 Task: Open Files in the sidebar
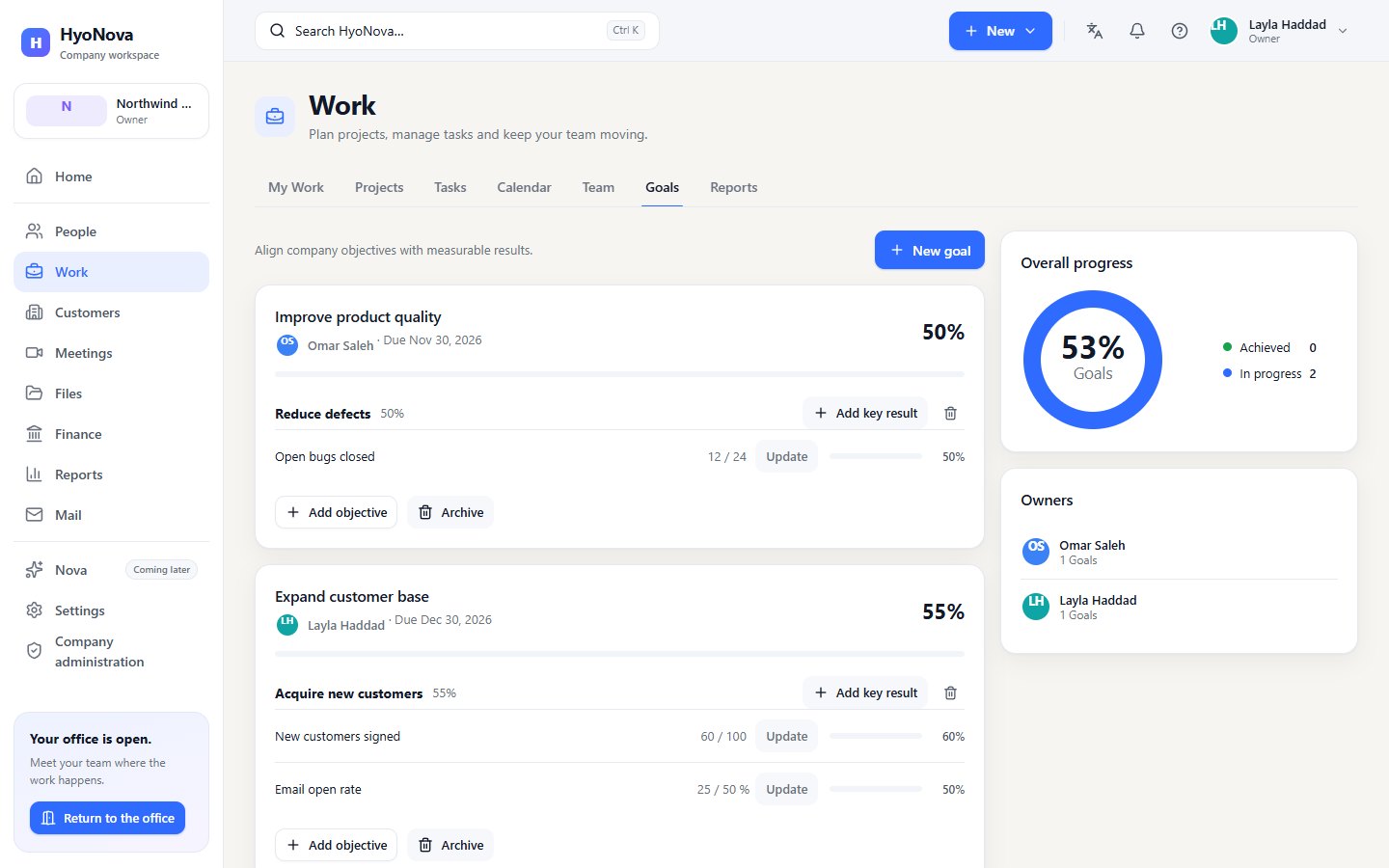coord(111,393)
